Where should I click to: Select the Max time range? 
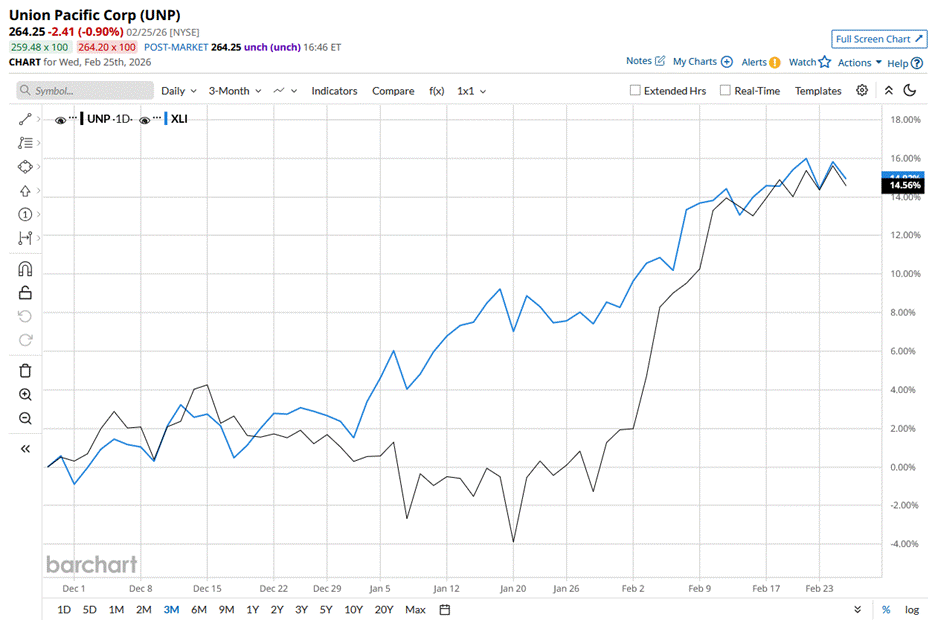[x=415, y=609]
